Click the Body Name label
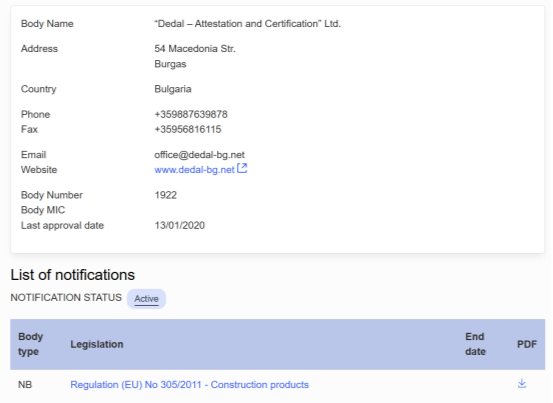553x403 pixels. 47,24
